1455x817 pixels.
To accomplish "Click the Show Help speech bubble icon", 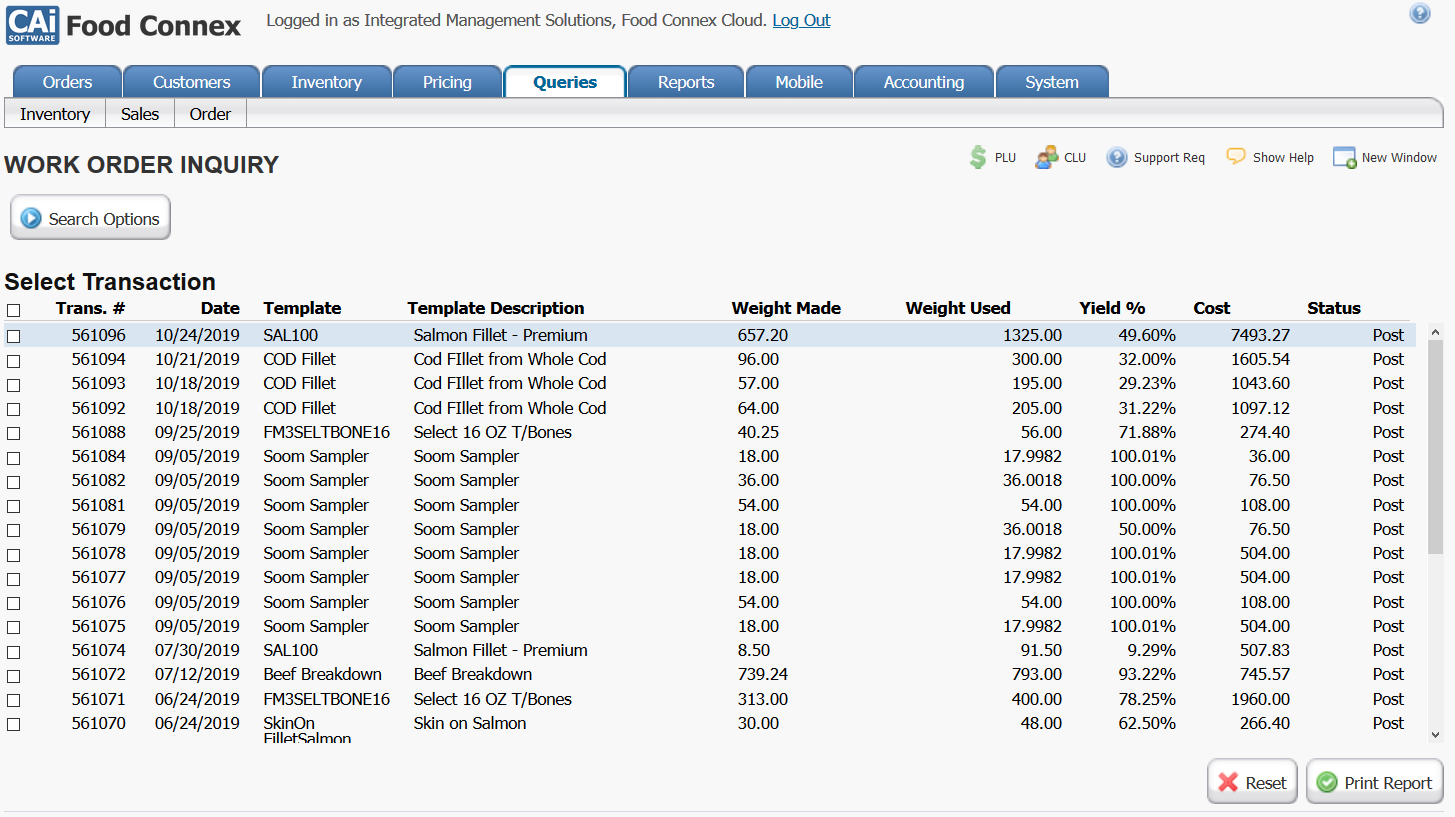I will [x=1236, y=156].
